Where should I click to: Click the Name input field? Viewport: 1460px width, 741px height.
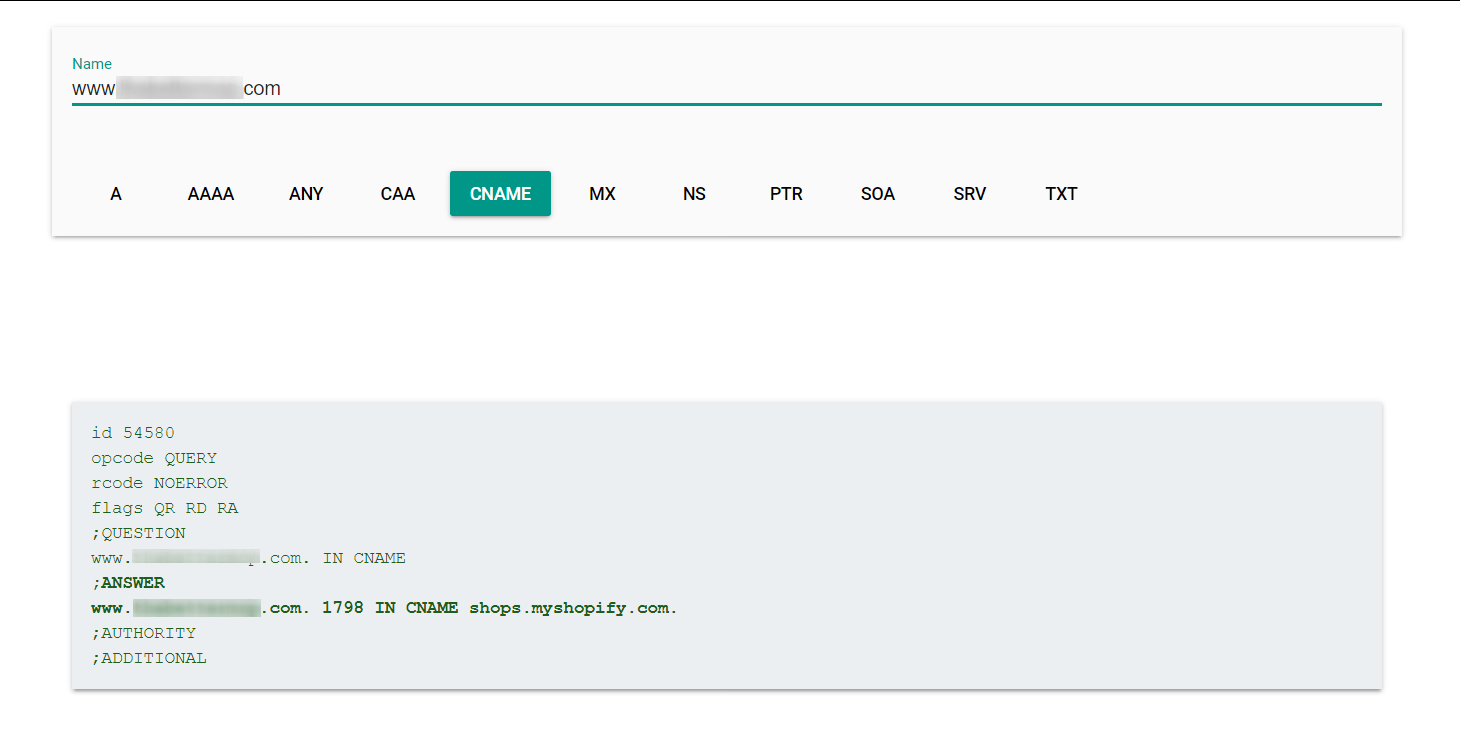pos(726,89)
